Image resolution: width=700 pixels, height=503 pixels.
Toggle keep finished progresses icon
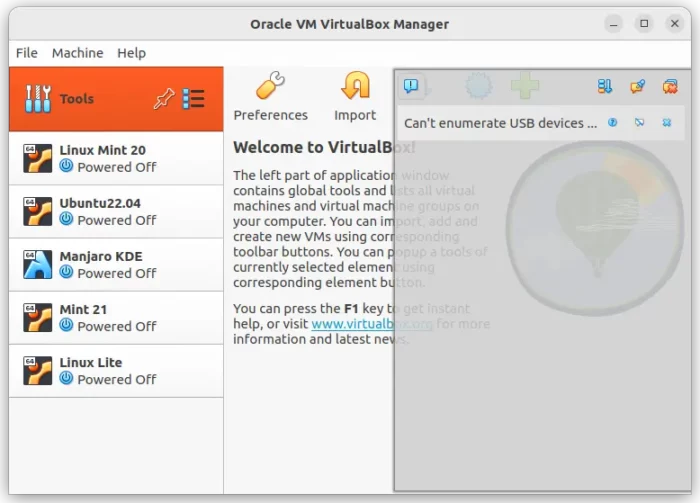click(638, 86)
